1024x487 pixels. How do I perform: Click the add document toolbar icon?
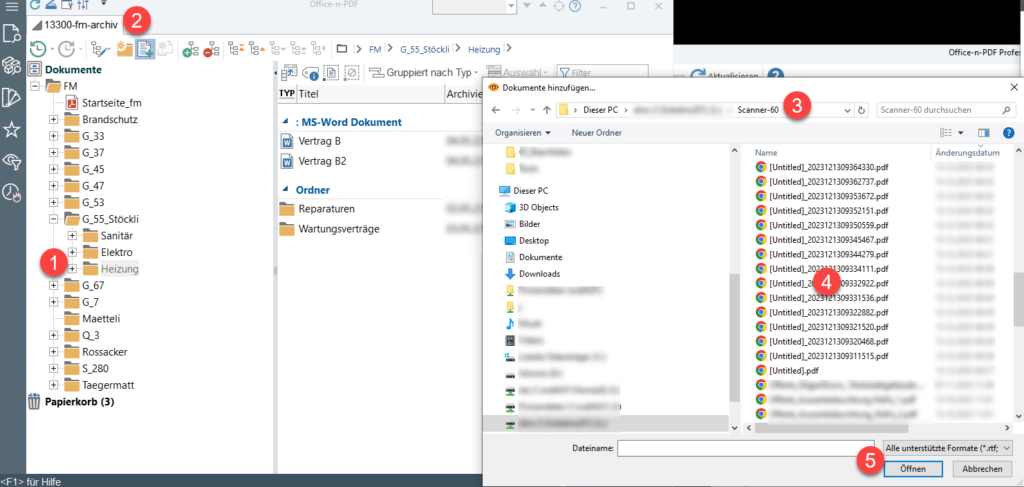(145, 48)
